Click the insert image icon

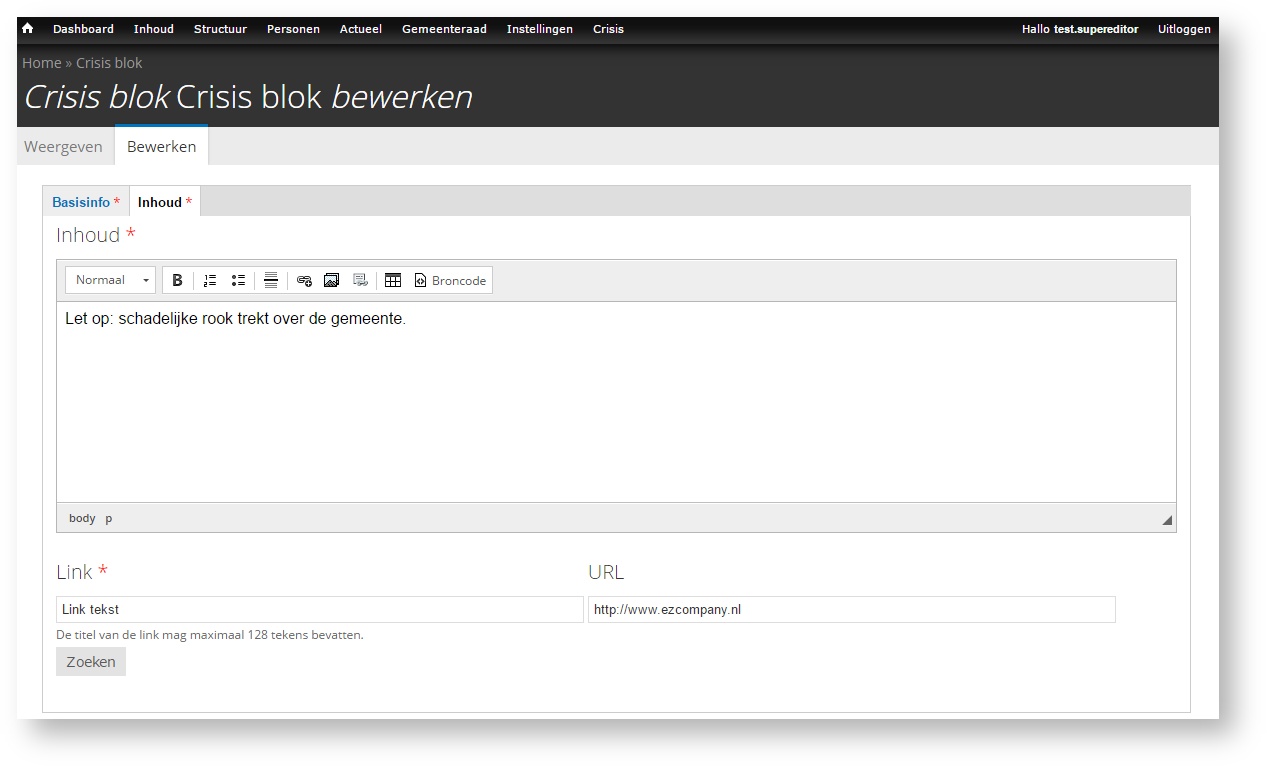click(x=332, y=281)
